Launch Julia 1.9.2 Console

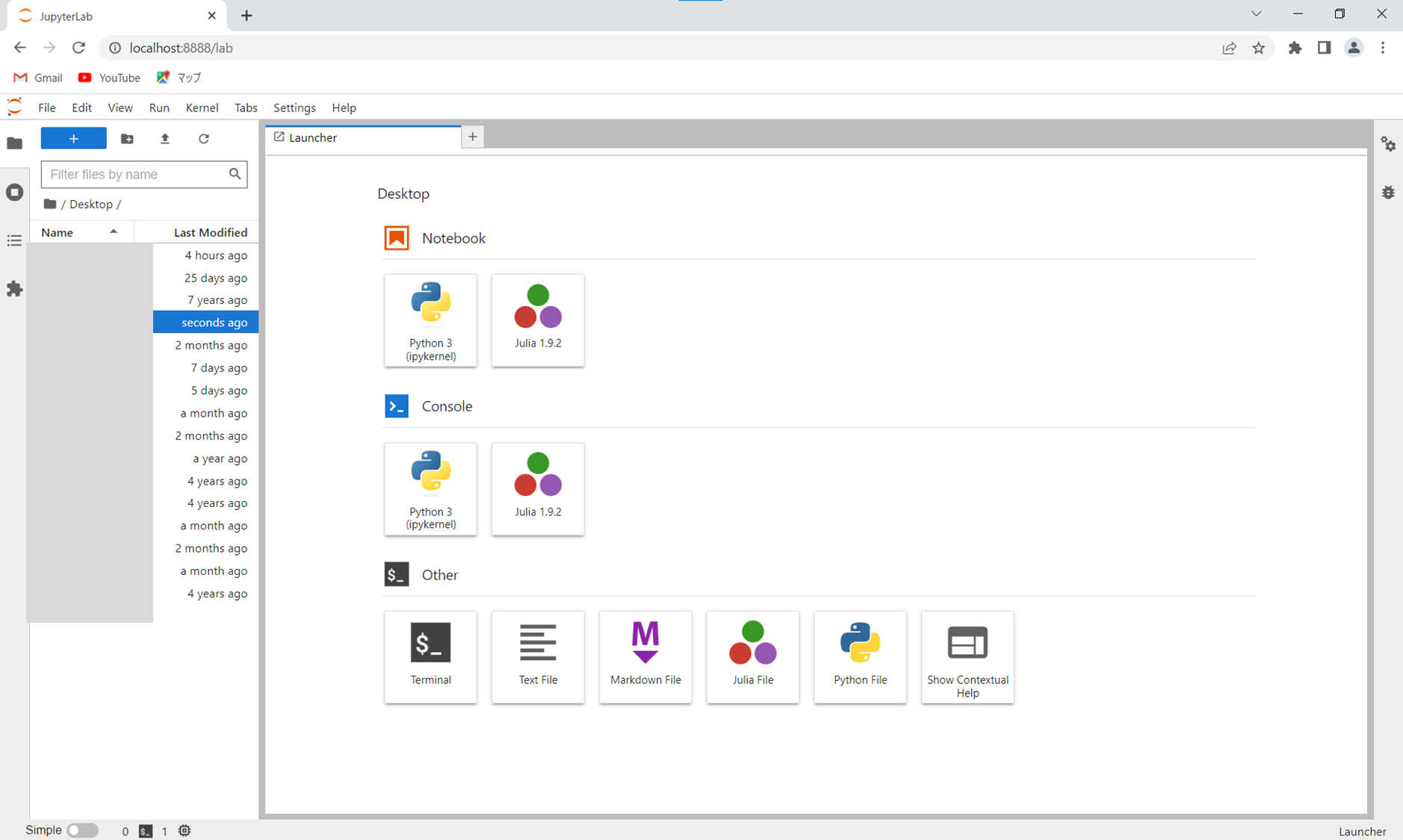point(538,488)
